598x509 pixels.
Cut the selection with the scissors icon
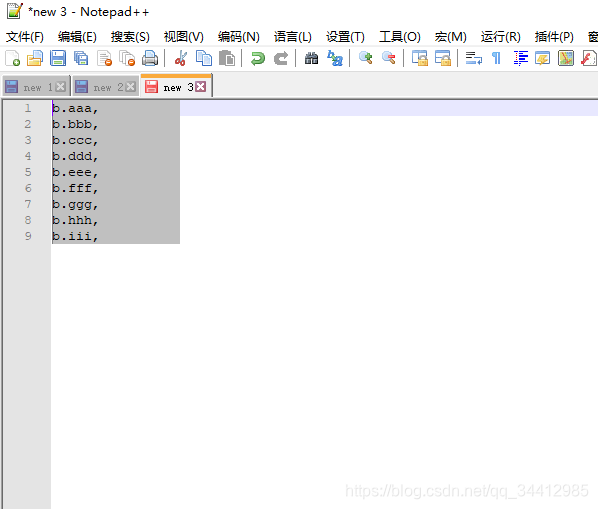[181, 58]
